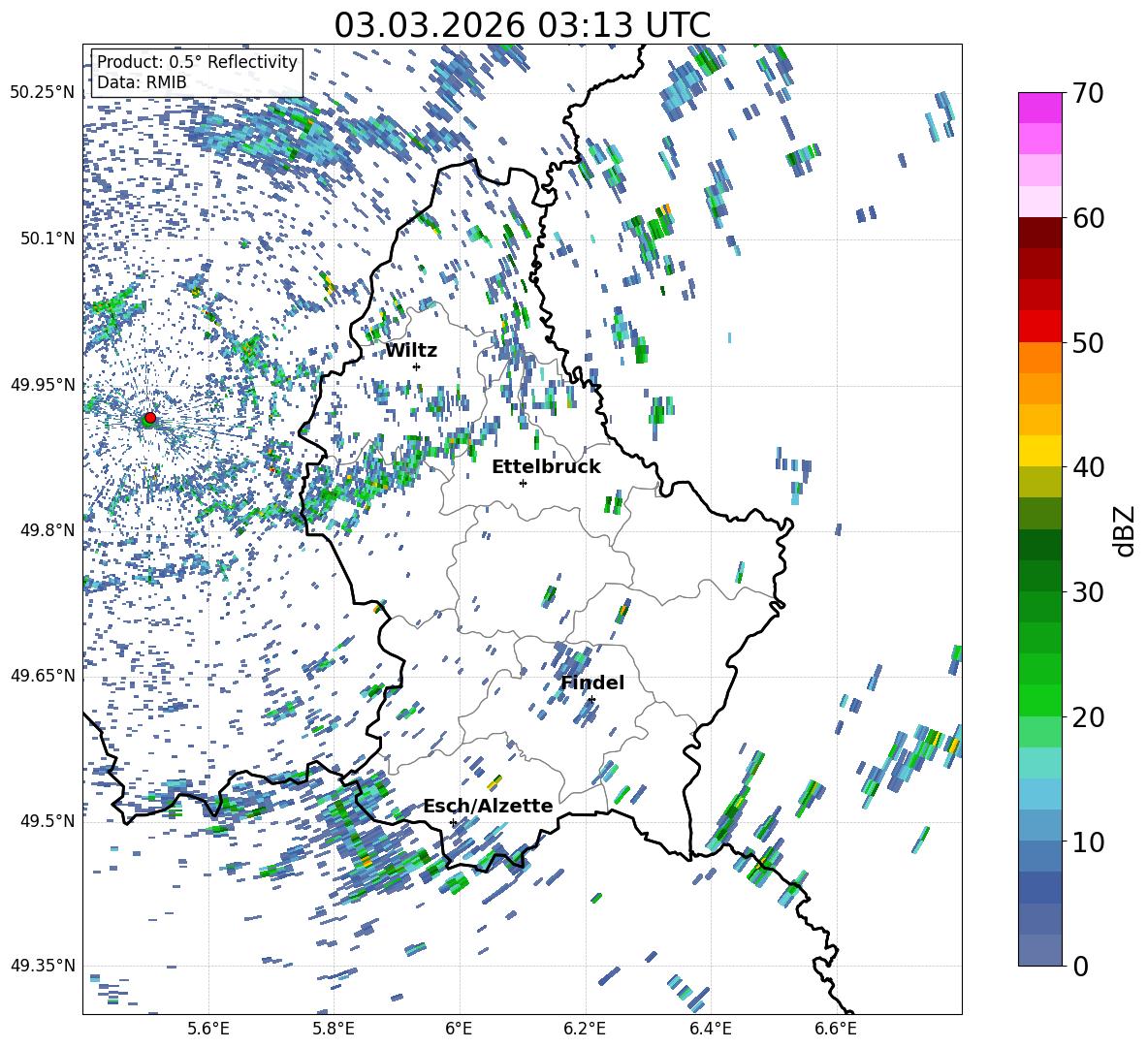
Task: Click the Ettelbruck station cross marker
Action: point(523,483)
